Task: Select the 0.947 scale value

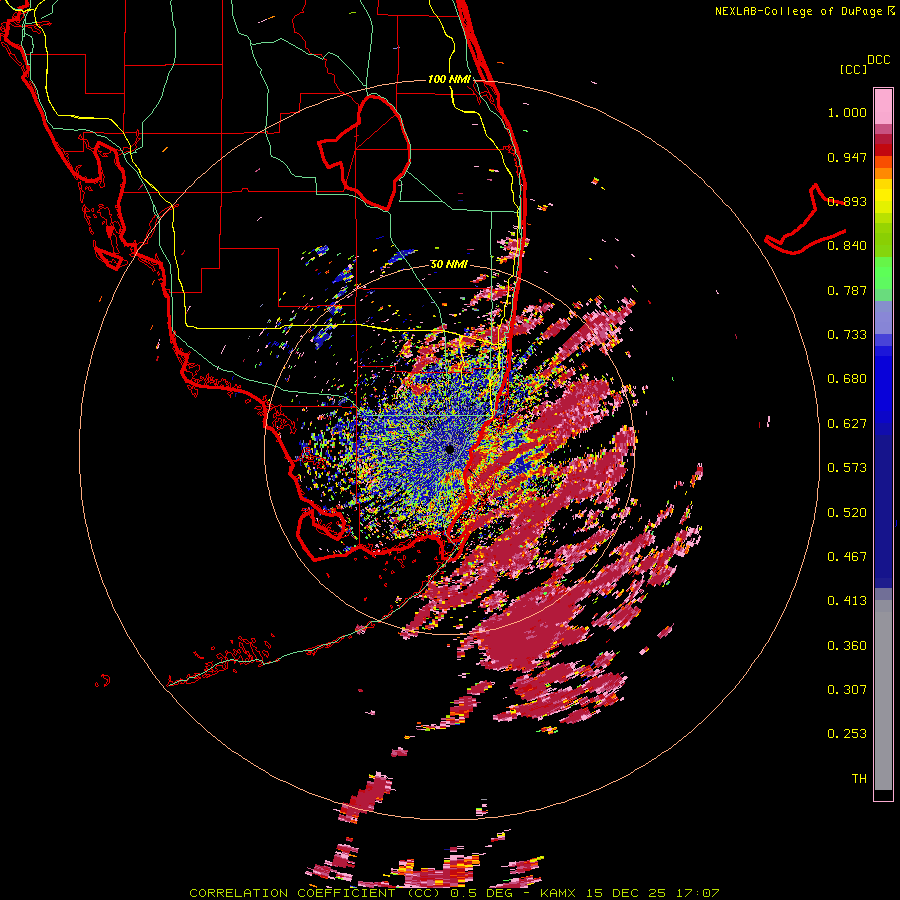Action: click(847, 157)
